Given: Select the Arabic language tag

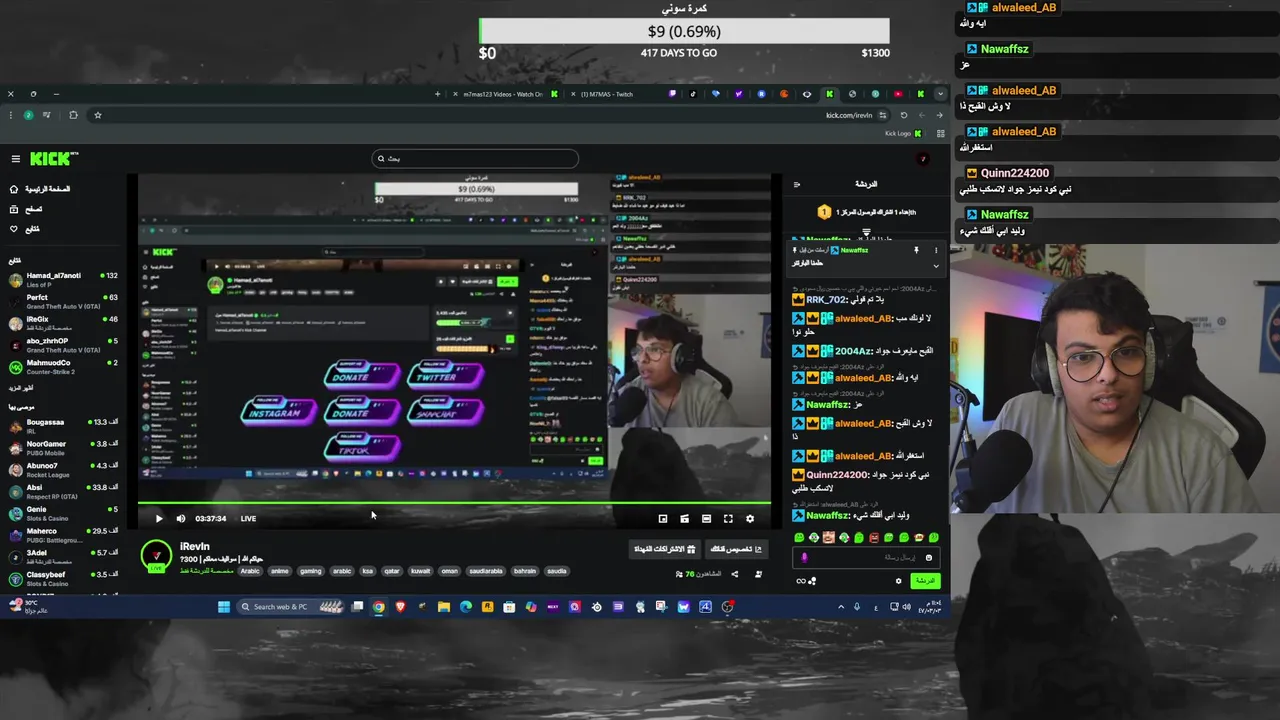Looking at the screenshot, I should coord(250,571).
